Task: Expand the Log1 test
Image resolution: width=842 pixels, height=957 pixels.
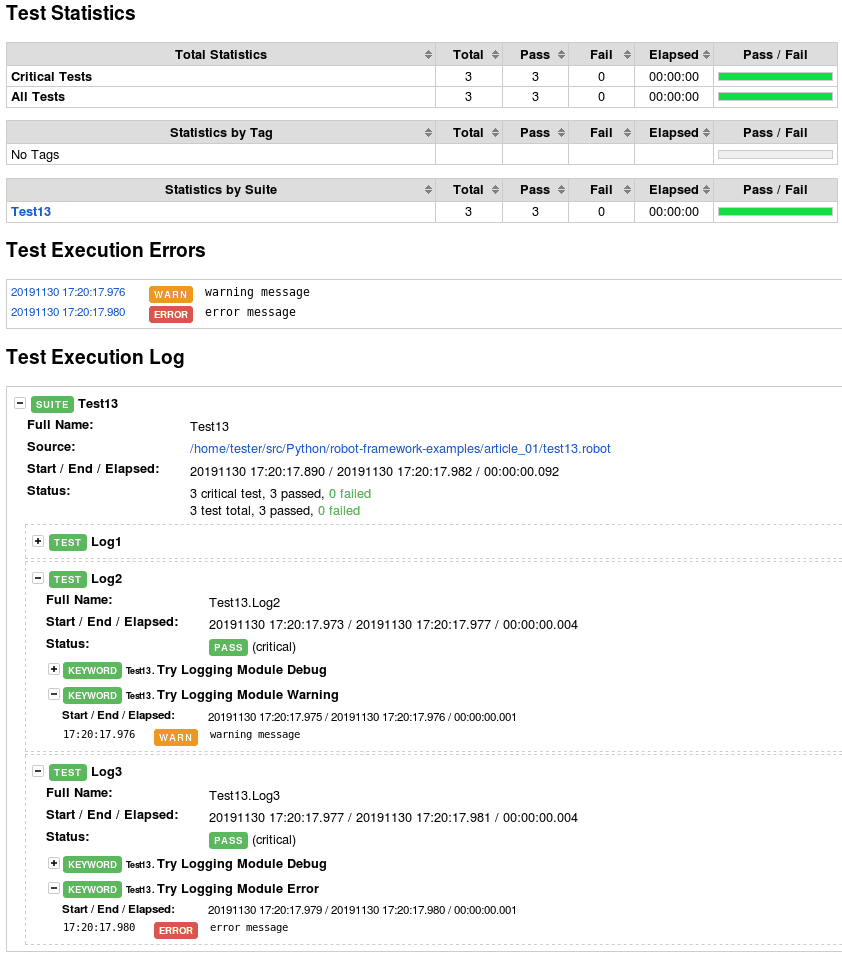Action: tap(38, 541)
